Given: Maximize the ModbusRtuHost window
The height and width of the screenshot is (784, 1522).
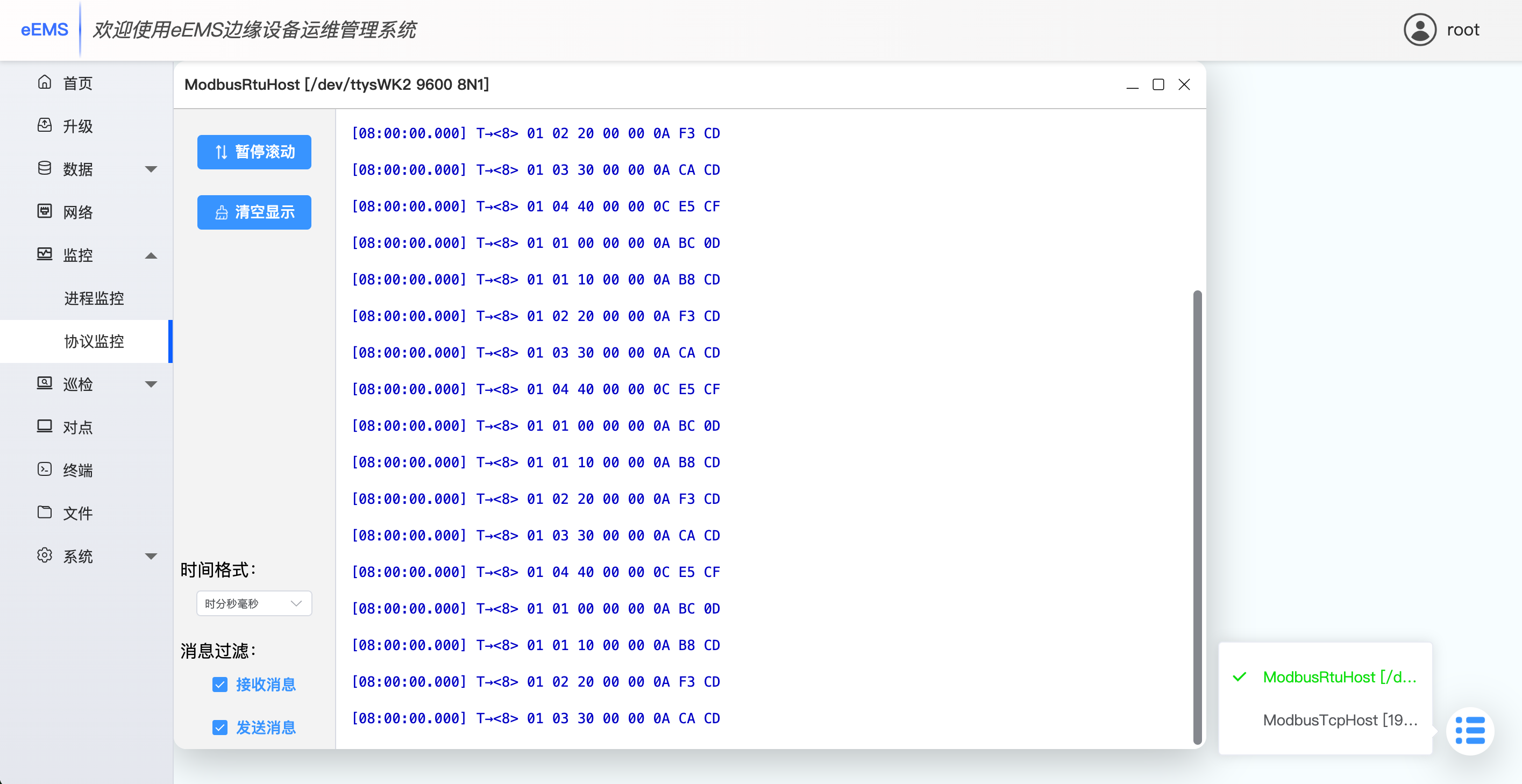Looking at the screenshot, I should pyautogui.click(x=1158, y=85).
